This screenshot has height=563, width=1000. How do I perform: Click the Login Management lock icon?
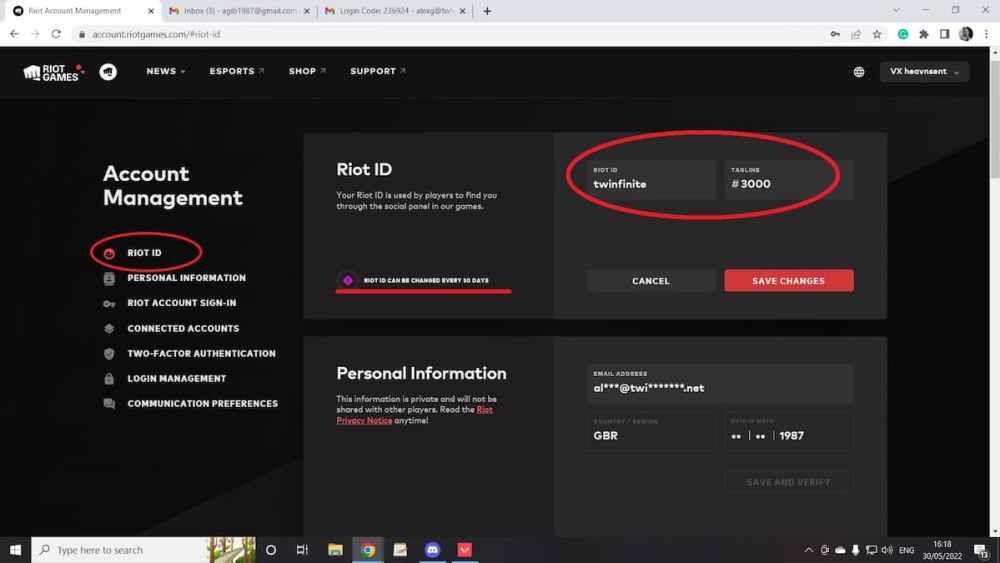point(109,379)
